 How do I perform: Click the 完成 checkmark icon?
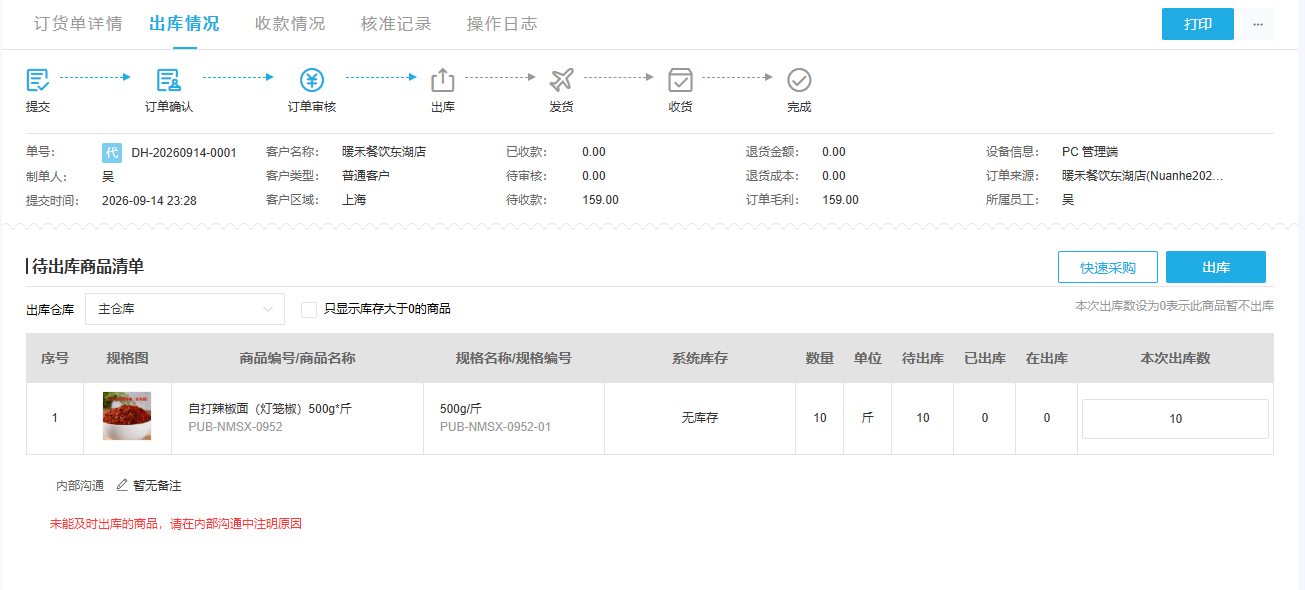[x=799, y=80]
